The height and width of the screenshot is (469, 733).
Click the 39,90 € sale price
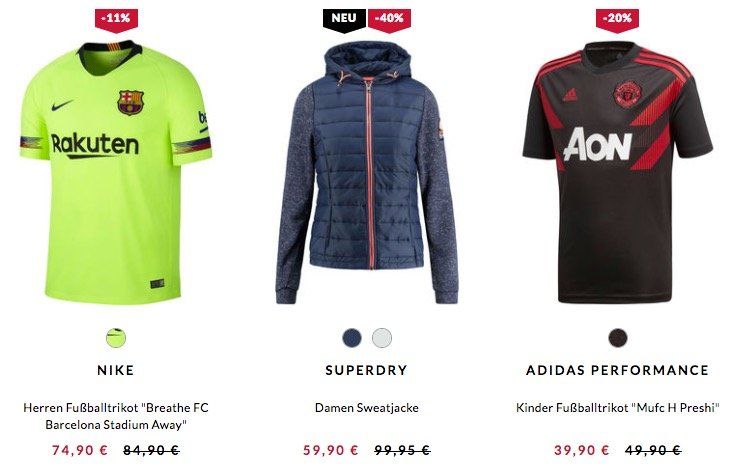(582, 450)
